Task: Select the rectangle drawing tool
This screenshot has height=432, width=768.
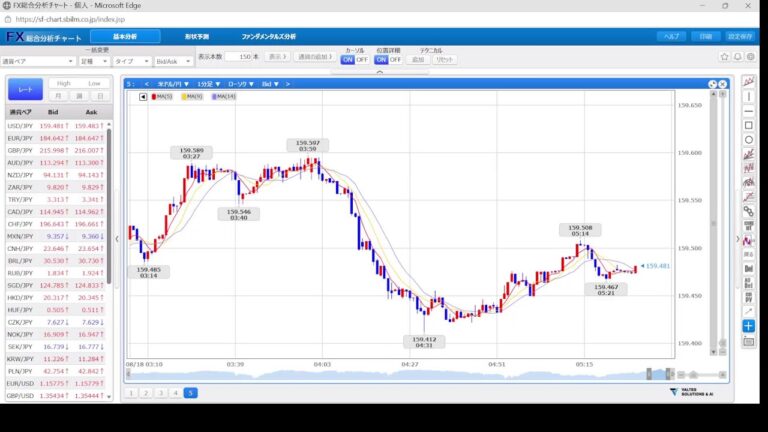Action: coord(748,126)
